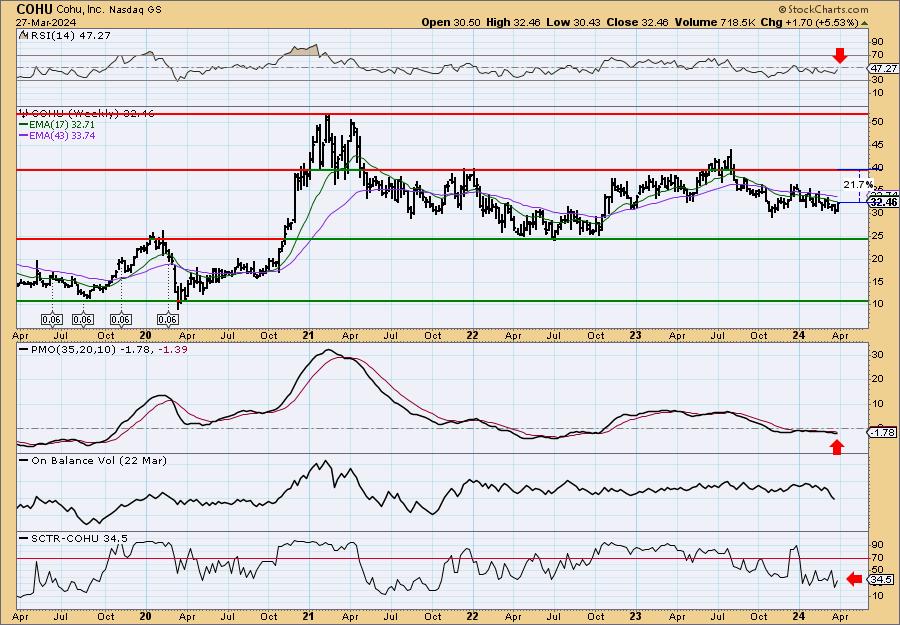
Task: Click the 25 label on price axis
Action: coord(878,235)
